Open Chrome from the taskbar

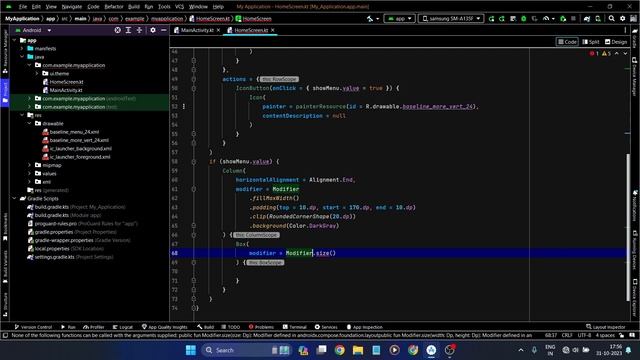click(340, 350)
